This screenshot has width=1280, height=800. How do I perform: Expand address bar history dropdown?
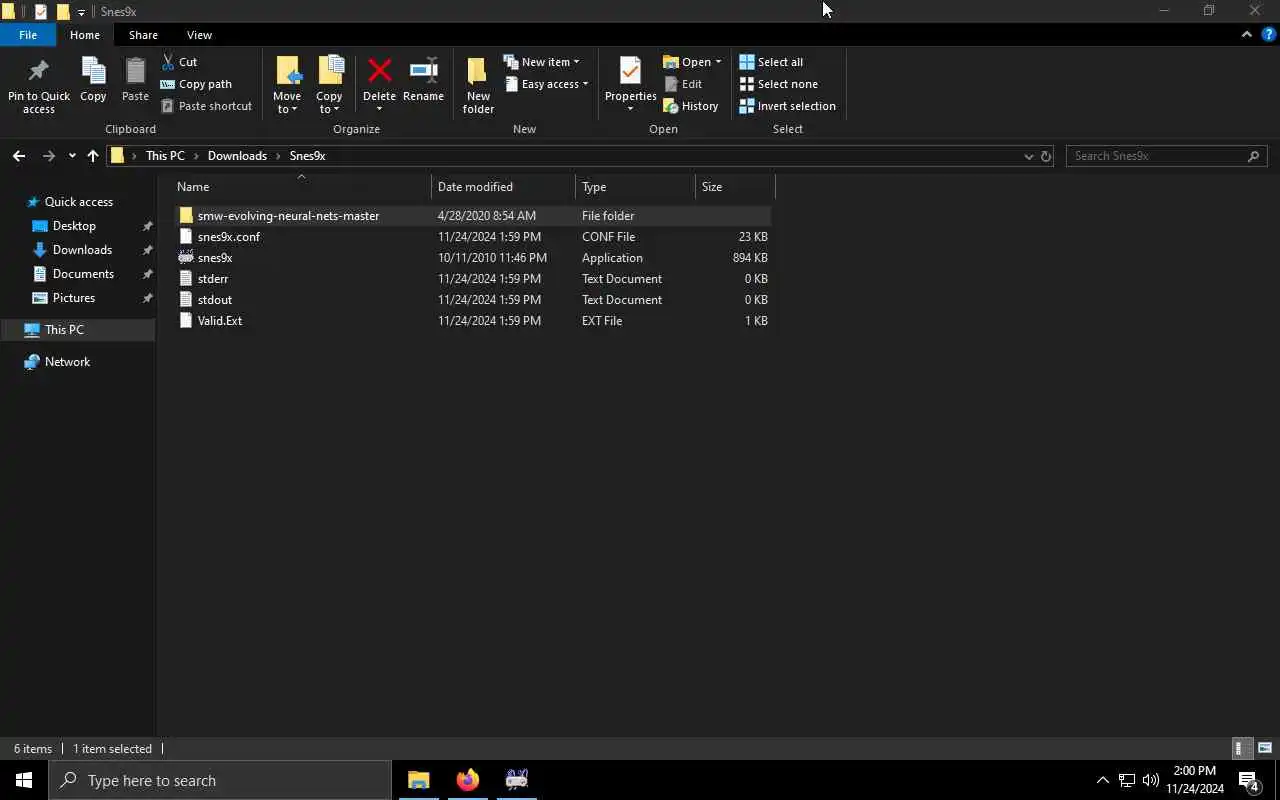1028,156
